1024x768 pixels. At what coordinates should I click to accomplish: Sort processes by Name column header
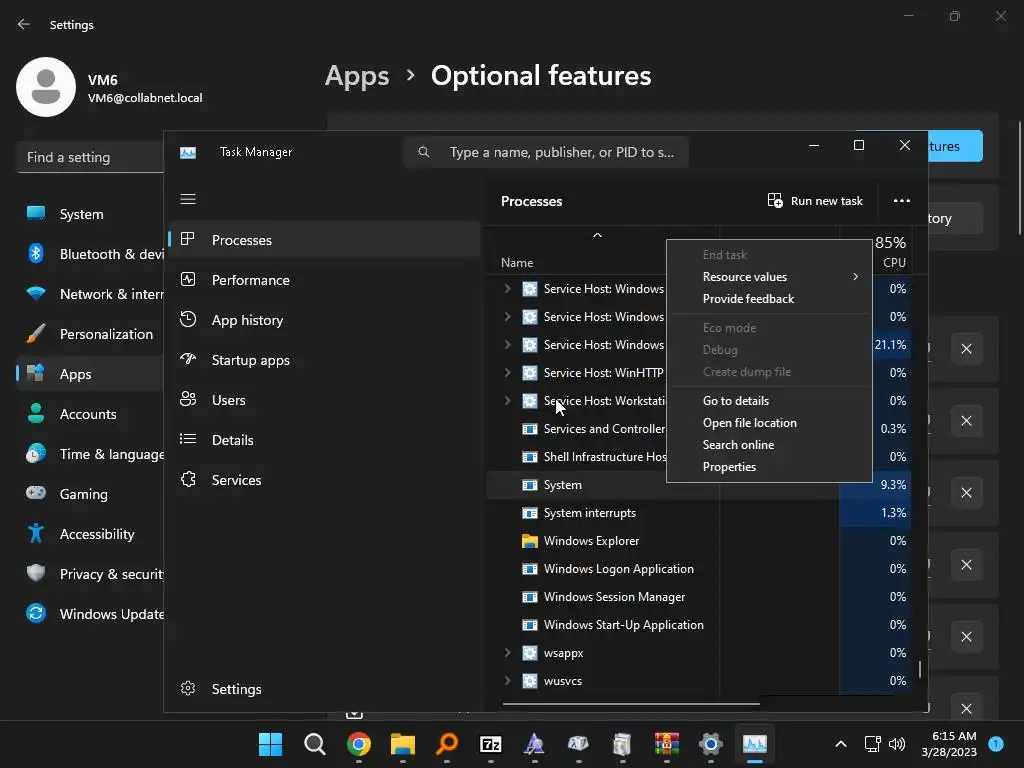click(x=517, y=263)
